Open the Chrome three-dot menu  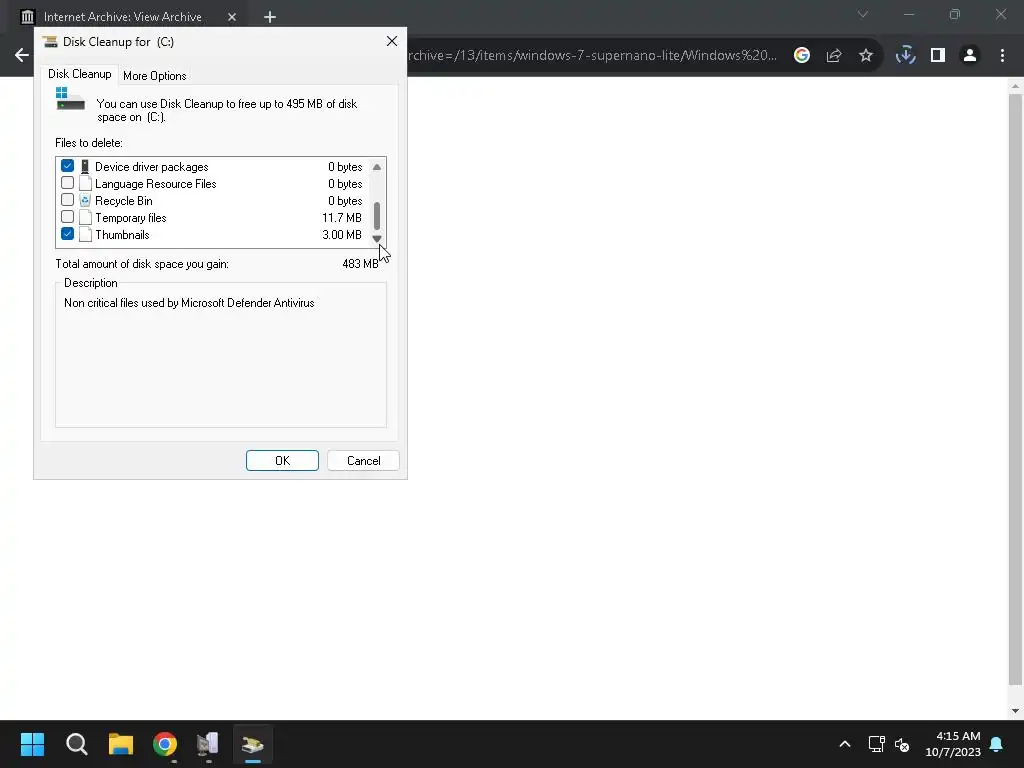(x=1002, y=55)
